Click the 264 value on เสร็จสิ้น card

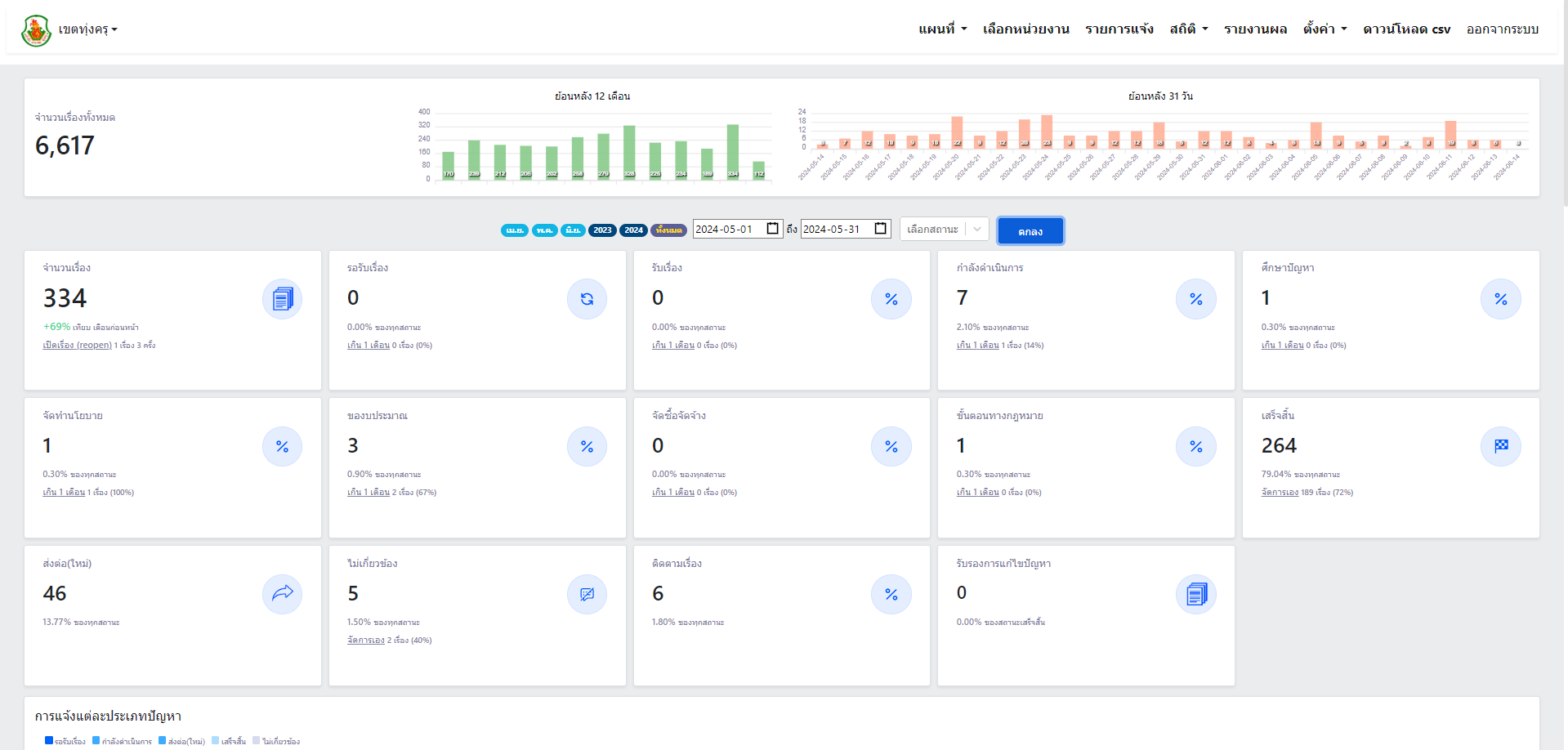click(x=1279, y=446)
